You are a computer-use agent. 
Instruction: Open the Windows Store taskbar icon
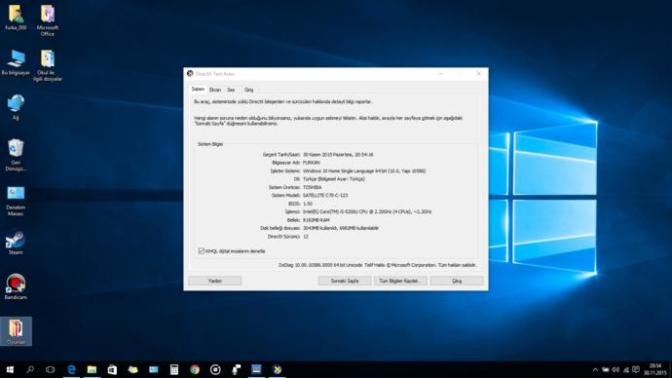(x=112, y=369)
